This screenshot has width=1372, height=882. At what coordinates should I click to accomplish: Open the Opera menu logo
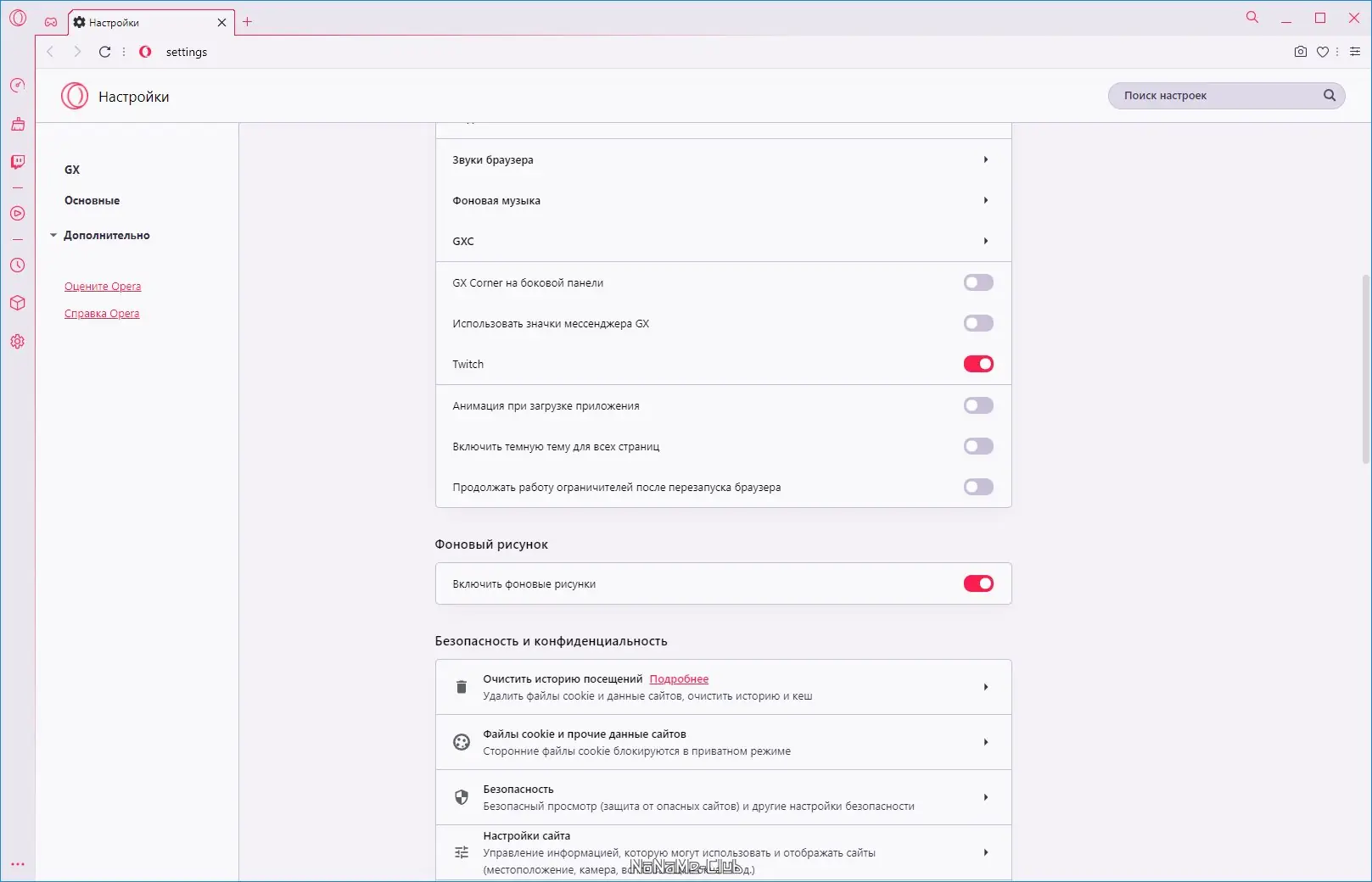(x=18, y=18)
